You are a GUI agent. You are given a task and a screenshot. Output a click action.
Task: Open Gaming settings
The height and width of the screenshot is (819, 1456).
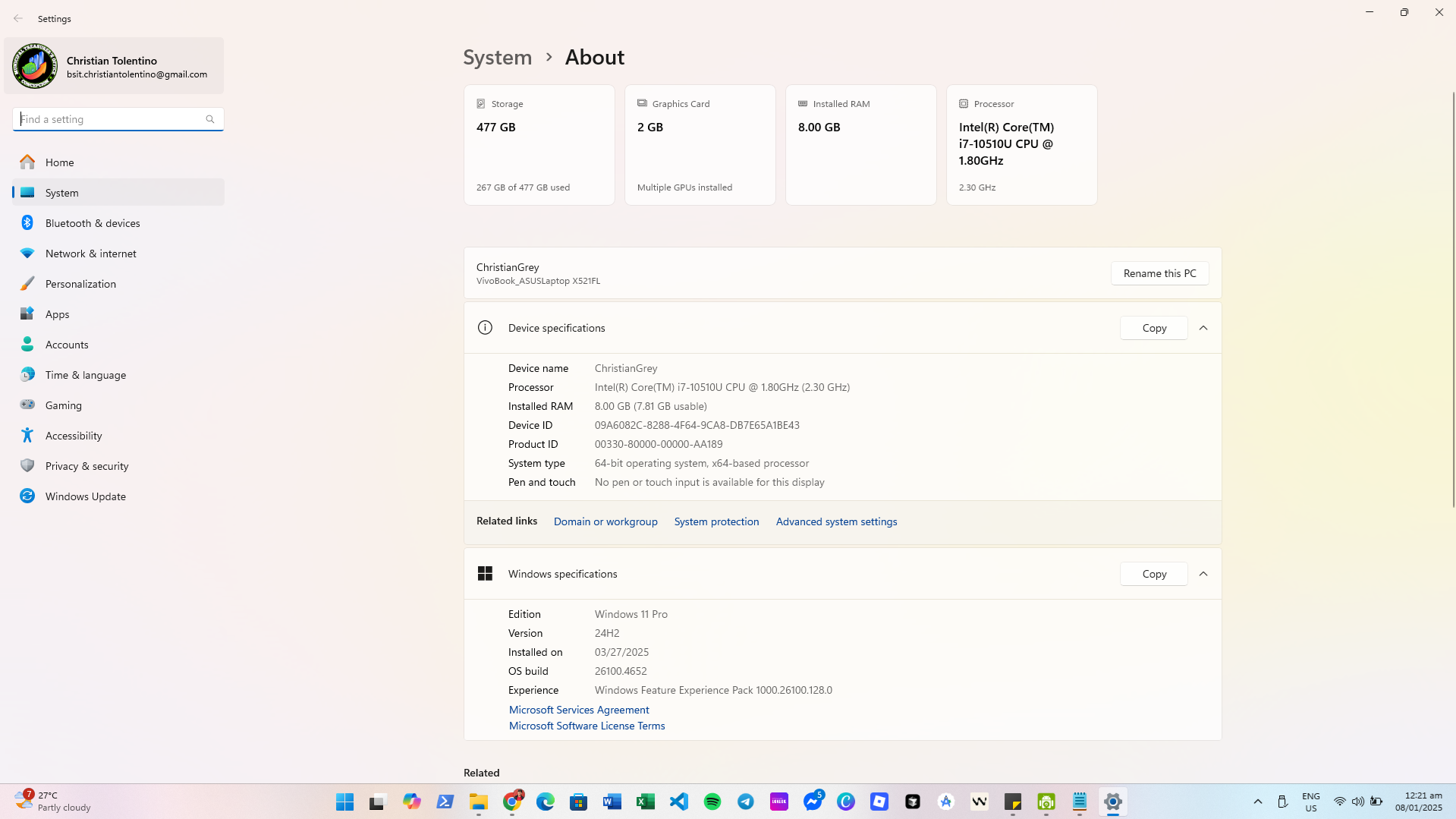(118, 405)
